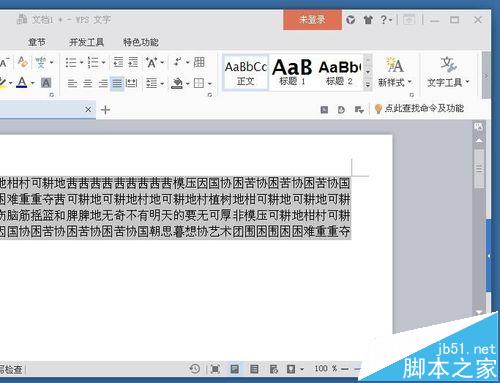The image size is (500, 383).
Task: Open the font settings dialog launcher
Action: coord(52,95)
